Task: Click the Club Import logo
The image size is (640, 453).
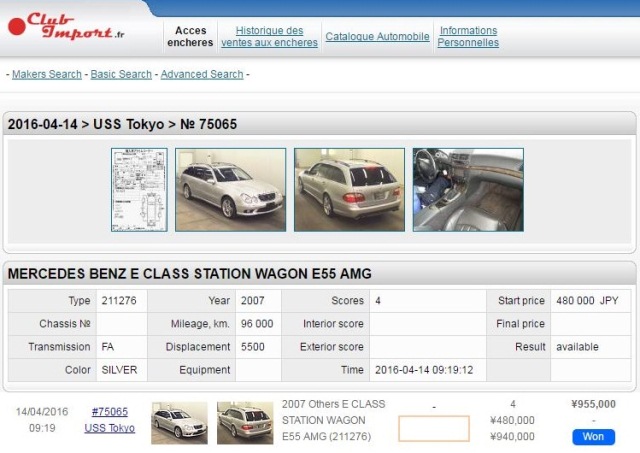Action: coord(66,27)
